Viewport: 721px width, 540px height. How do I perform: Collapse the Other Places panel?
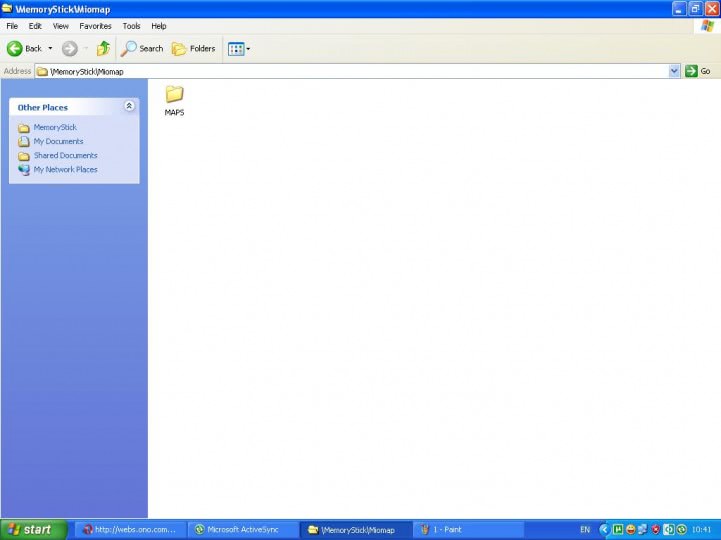[129, 106]
